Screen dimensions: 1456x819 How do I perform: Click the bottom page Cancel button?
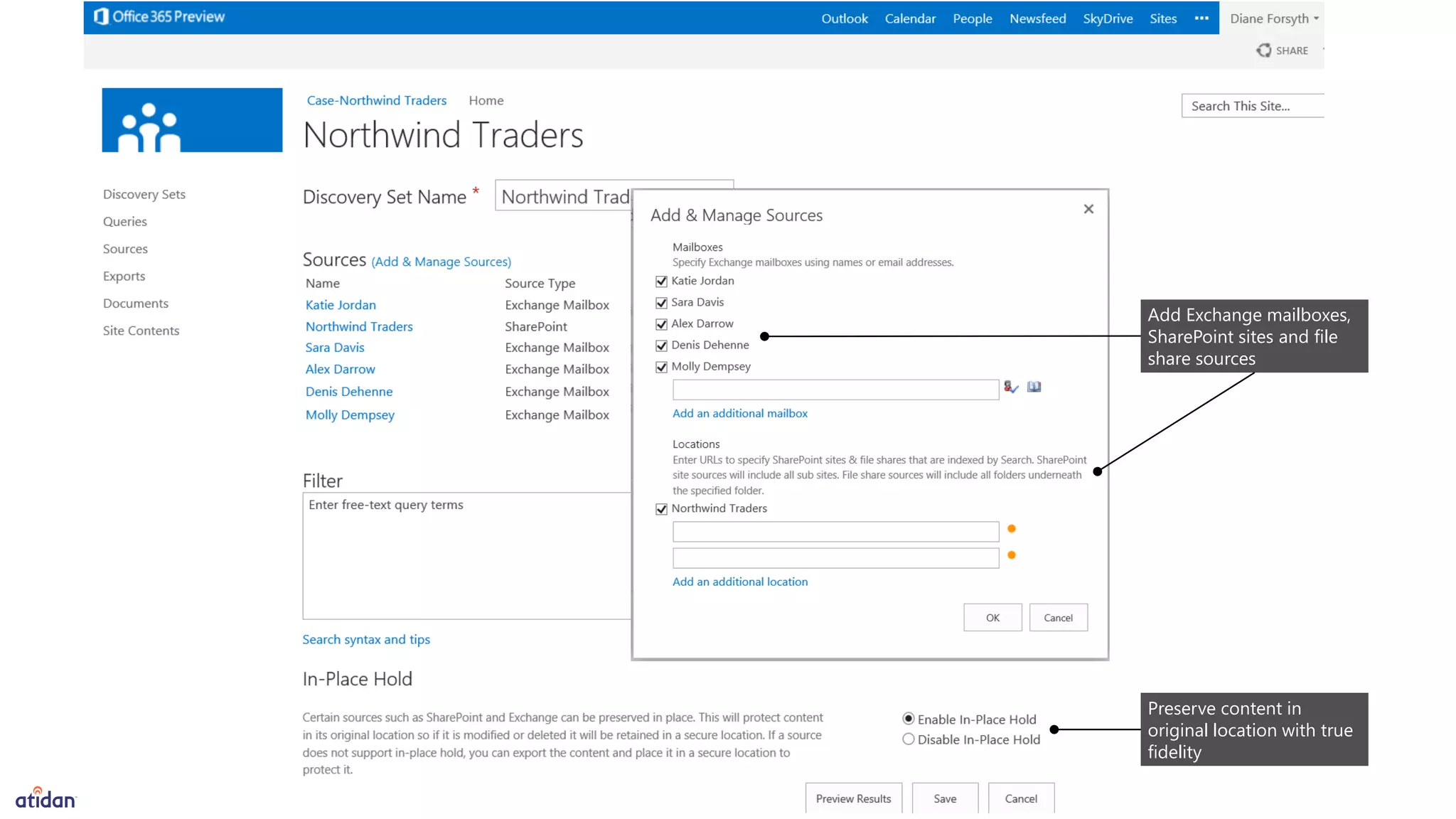(1021, 798)
